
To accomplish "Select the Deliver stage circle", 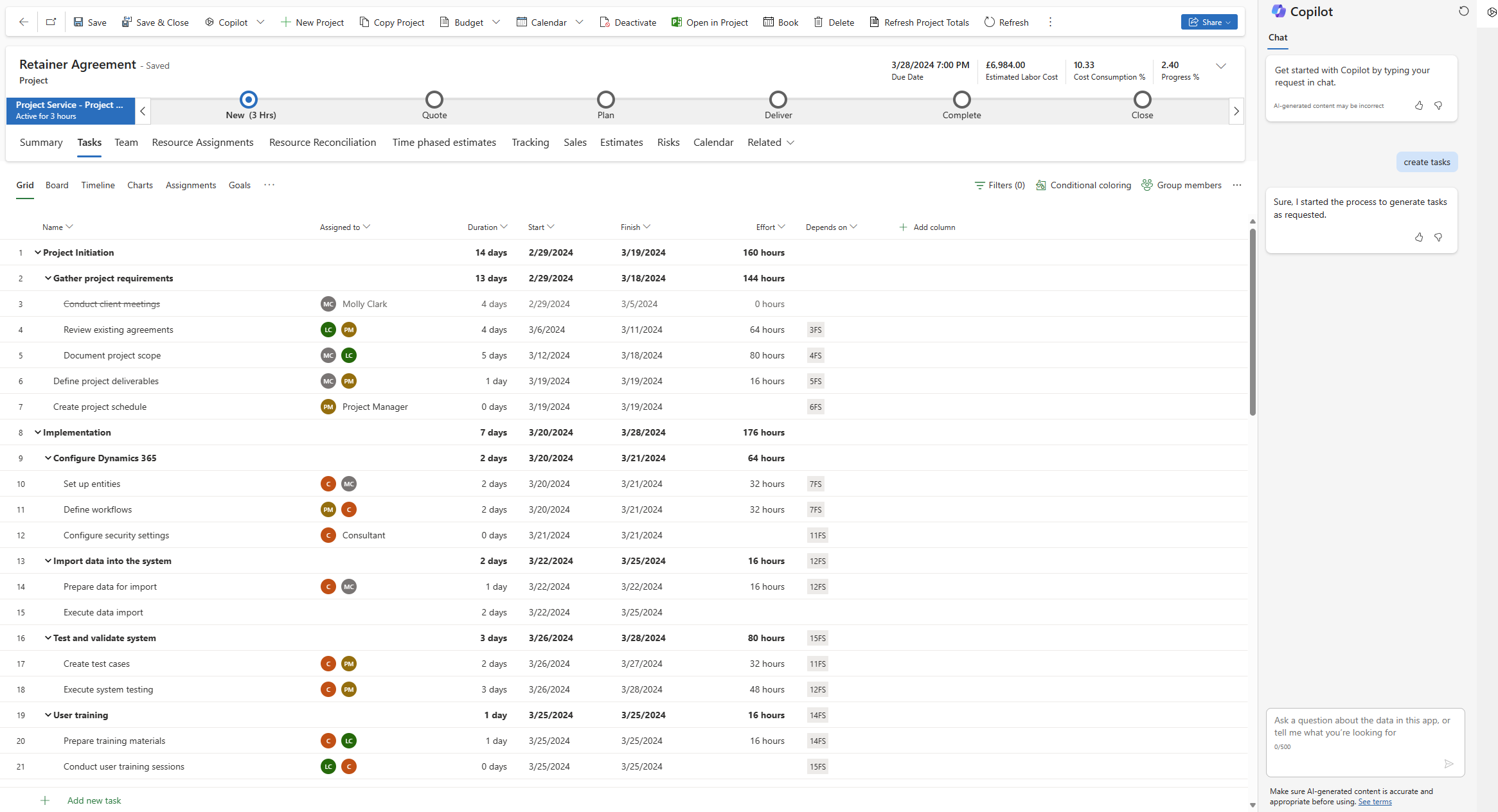I will coord(778,100).
